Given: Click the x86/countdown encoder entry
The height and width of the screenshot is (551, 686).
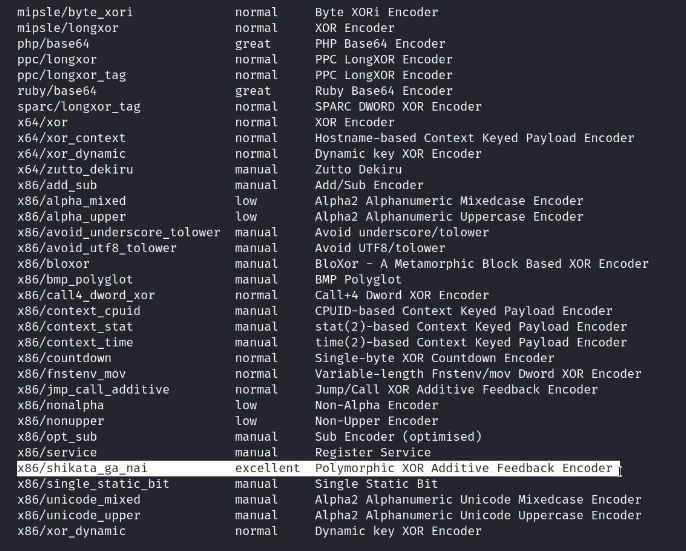Looking at the screenshot, I should tap(64, 358).
